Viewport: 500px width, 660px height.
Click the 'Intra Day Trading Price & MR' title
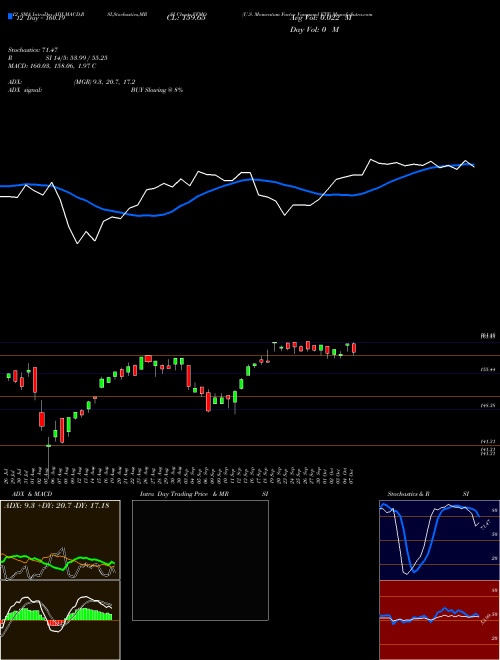point(184,494)
